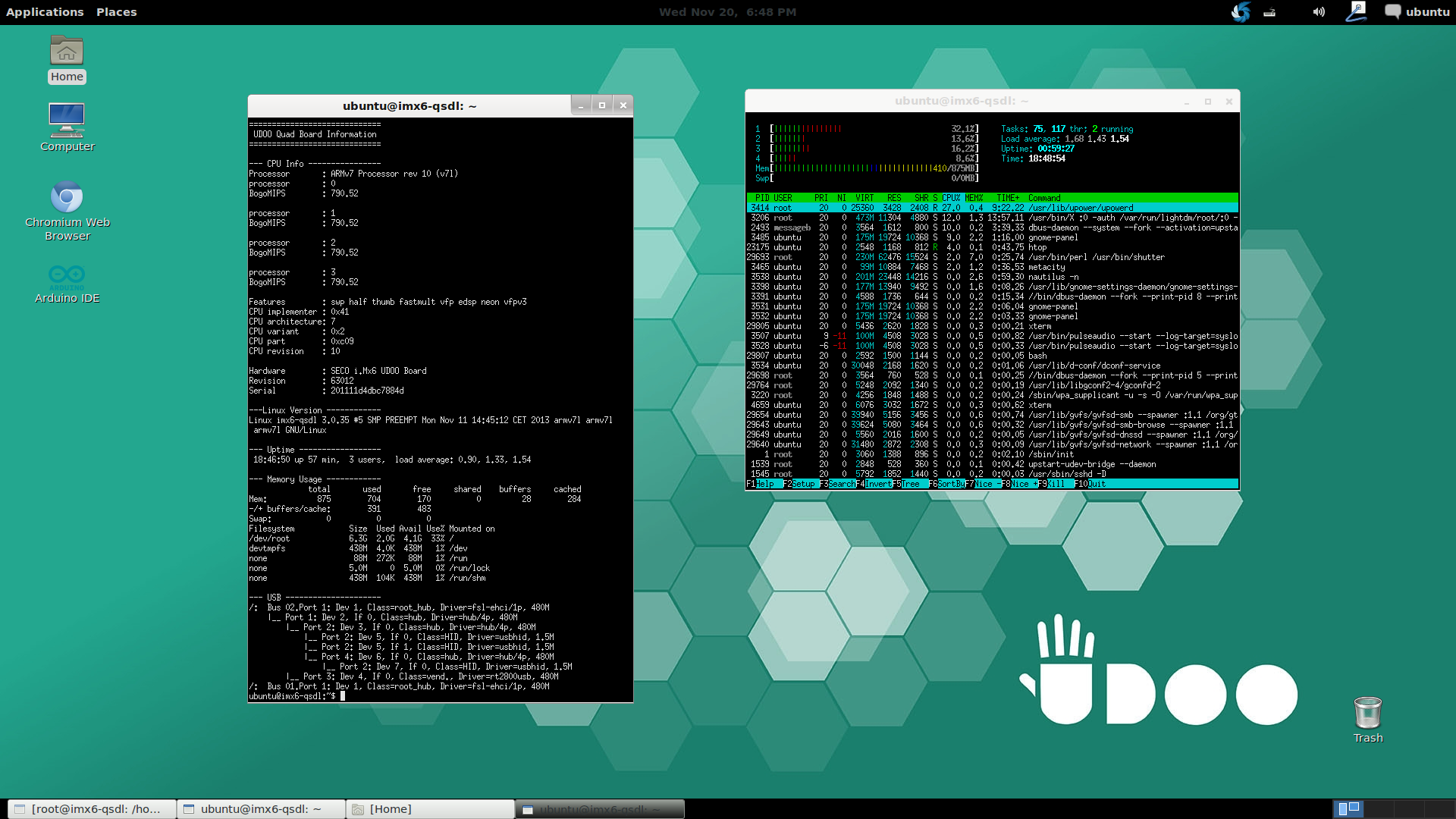Click the Shutter screenshot tray icon
Image resolution: width=1456 pixels, height=819 pixels.
pos(1241,12)
